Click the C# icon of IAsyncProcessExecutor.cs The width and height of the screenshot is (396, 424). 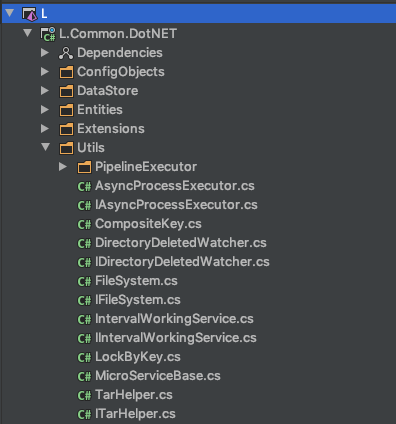pyautogui.click(x=84, y=206)
